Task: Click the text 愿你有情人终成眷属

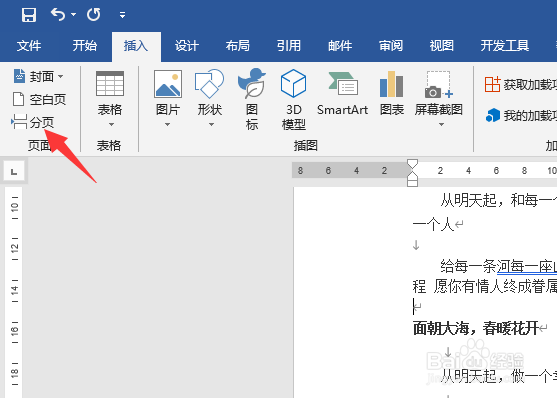Action: (495, 286)
